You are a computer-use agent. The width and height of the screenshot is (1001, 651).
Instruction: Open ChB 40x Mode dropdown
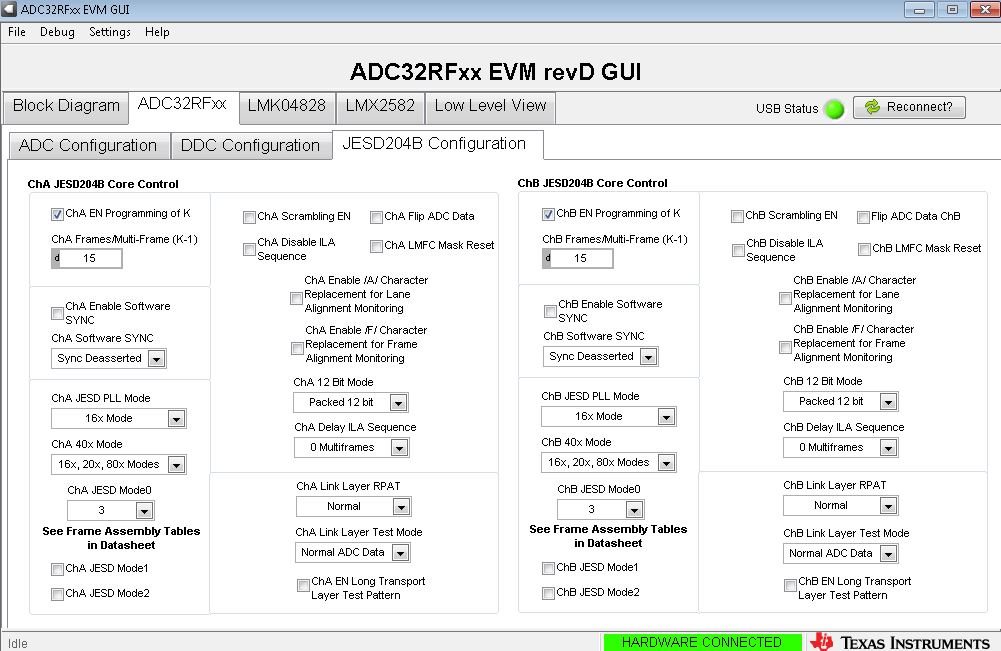pyautogui.click(x=608, y=463)
